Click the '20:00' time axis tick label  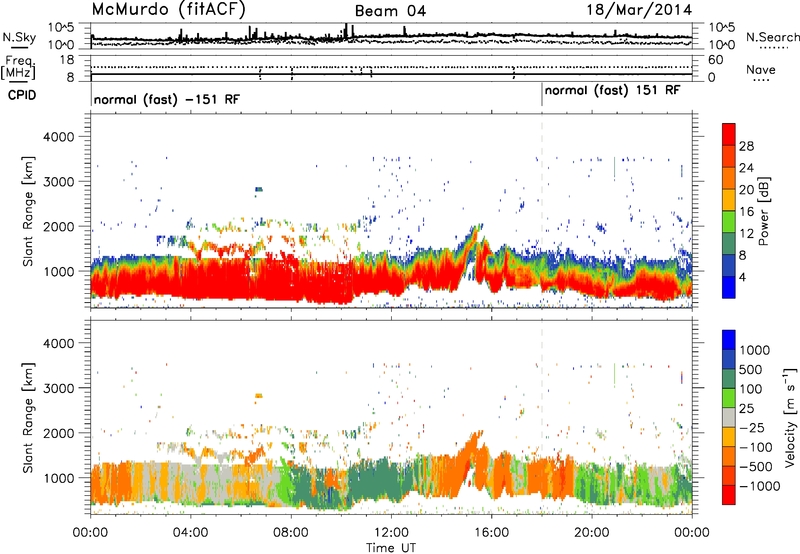591,533
